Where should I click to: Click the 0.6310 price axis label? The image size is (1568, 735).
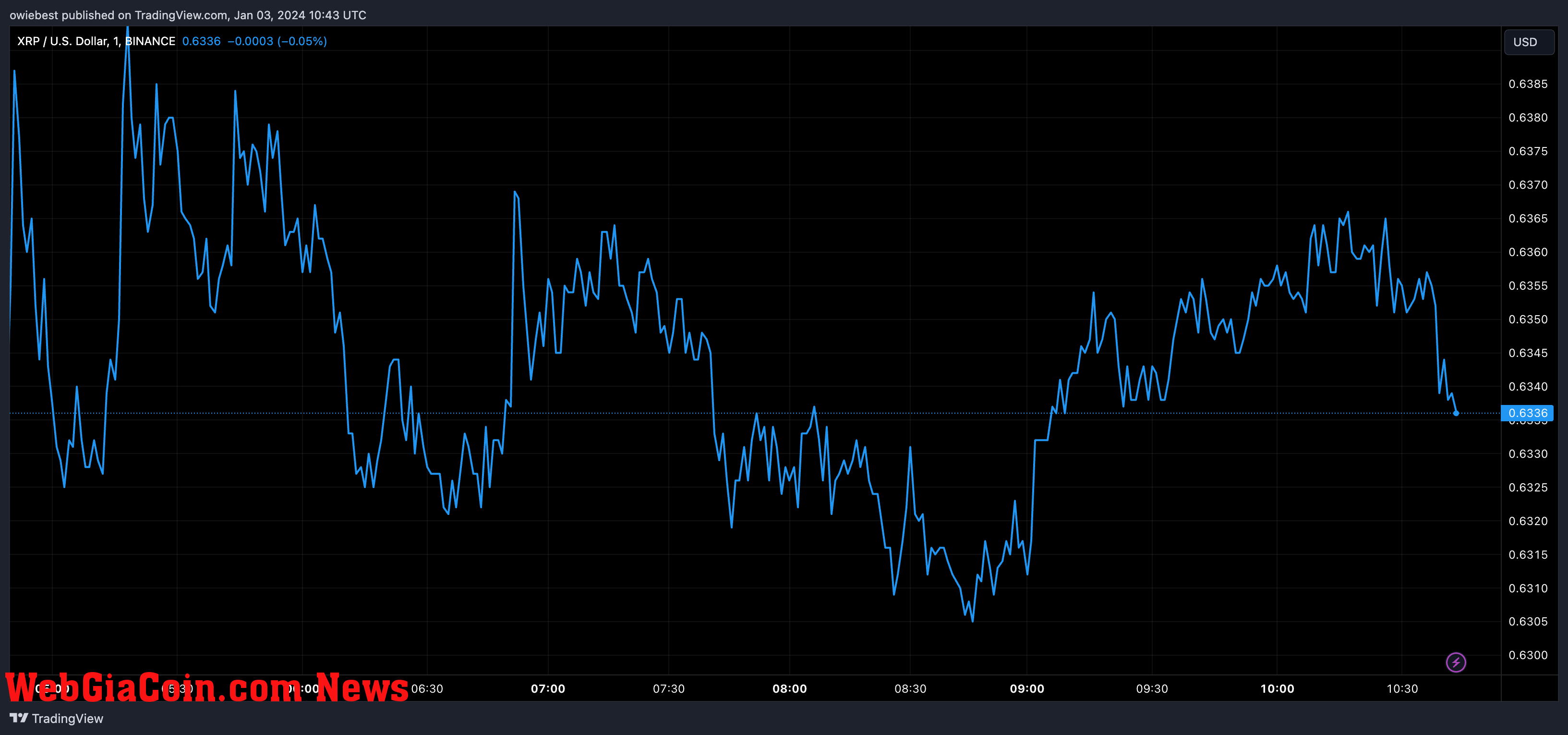tap(1528, 588)
